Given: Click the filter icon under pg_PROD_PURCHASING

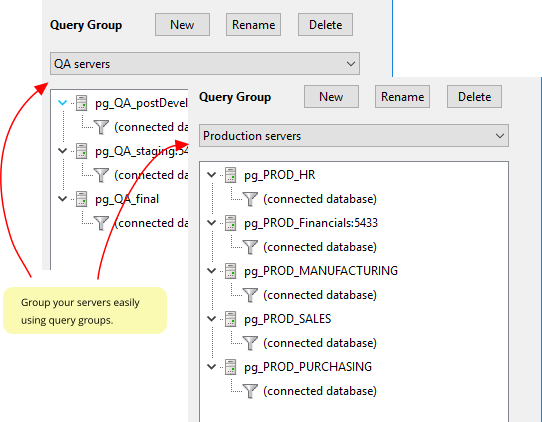Looking at the screenshot, I should coord(250,391).
